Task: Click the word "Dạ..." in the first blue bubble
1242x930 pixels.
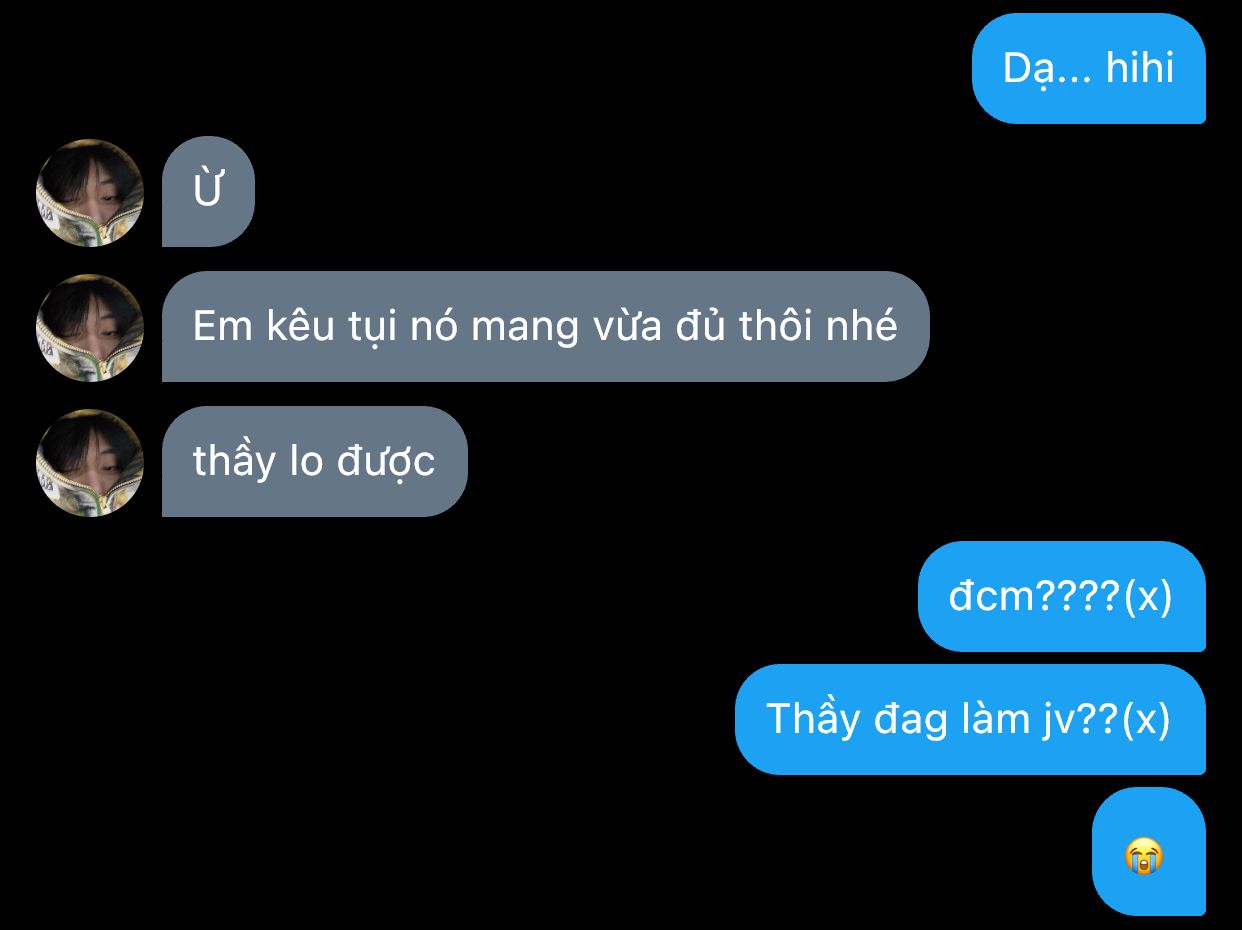Action: coord(1047,69)
